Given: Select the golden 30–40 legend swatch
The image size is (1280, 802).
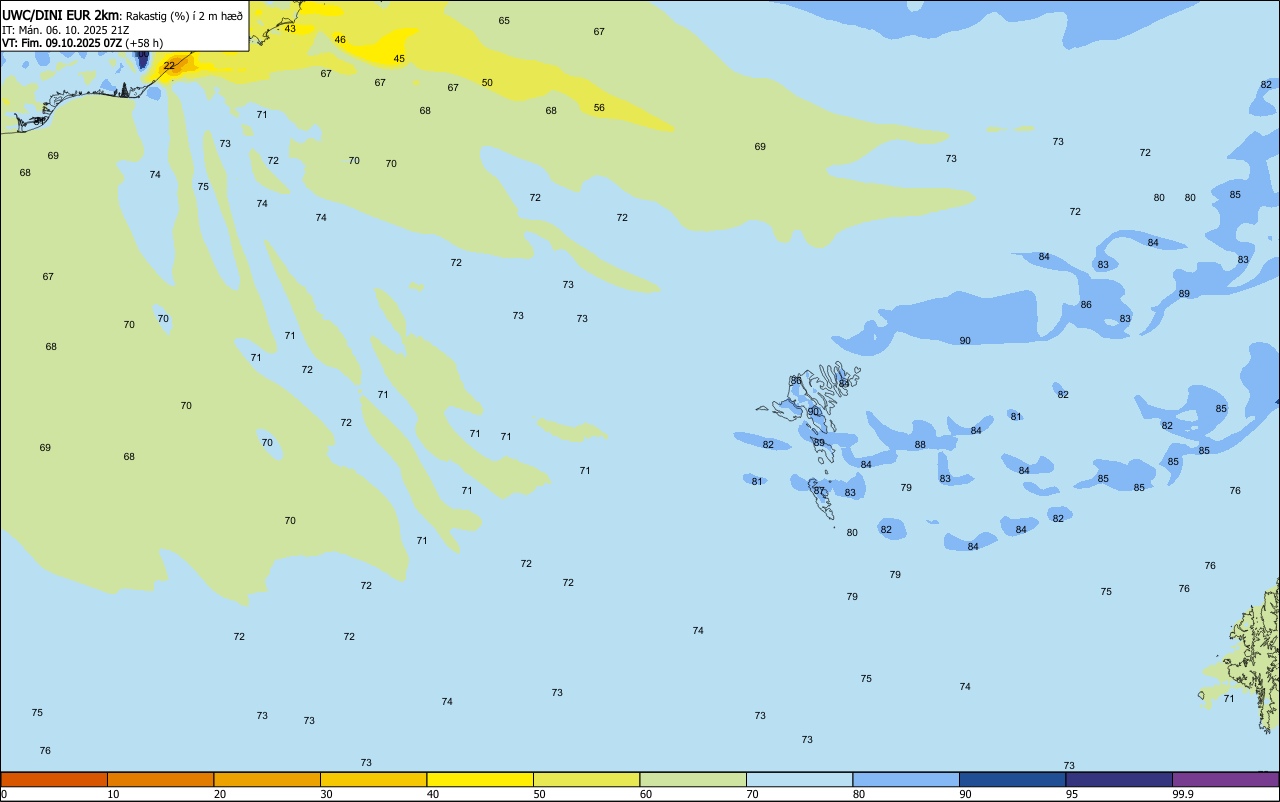Looking at the screenshot, I should pyautogui.click(x=373, y=779).
